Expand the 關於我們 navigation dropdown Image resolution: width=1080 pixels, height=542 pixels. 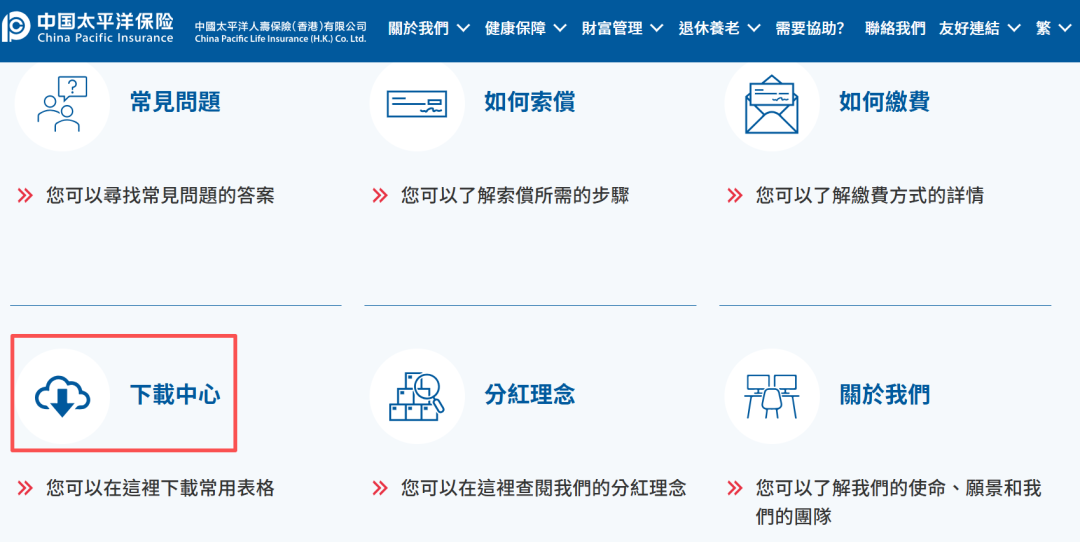coord(429,28)
